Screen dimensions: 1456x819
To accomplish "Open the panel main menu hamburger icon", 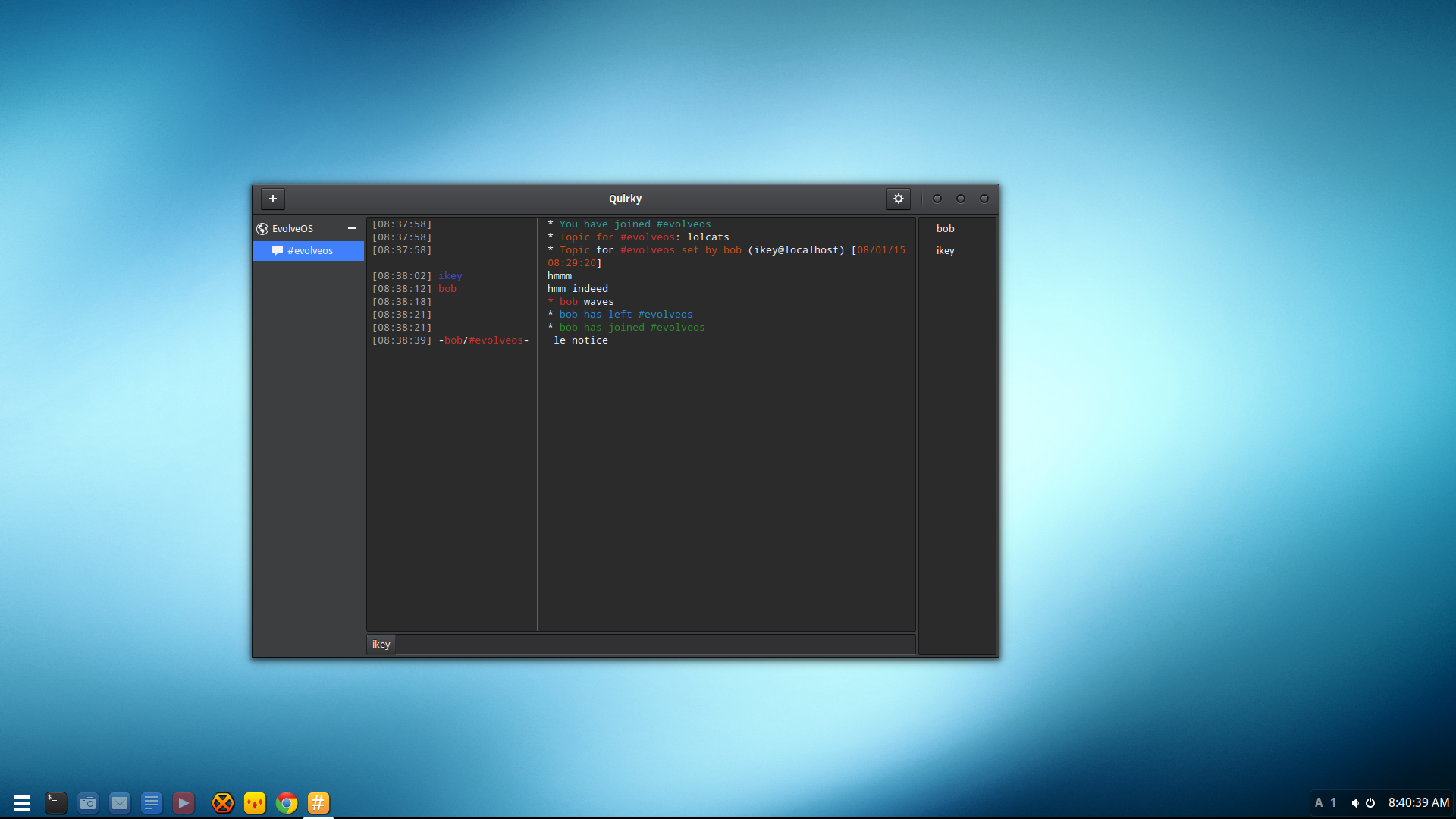I will point(22,802).
